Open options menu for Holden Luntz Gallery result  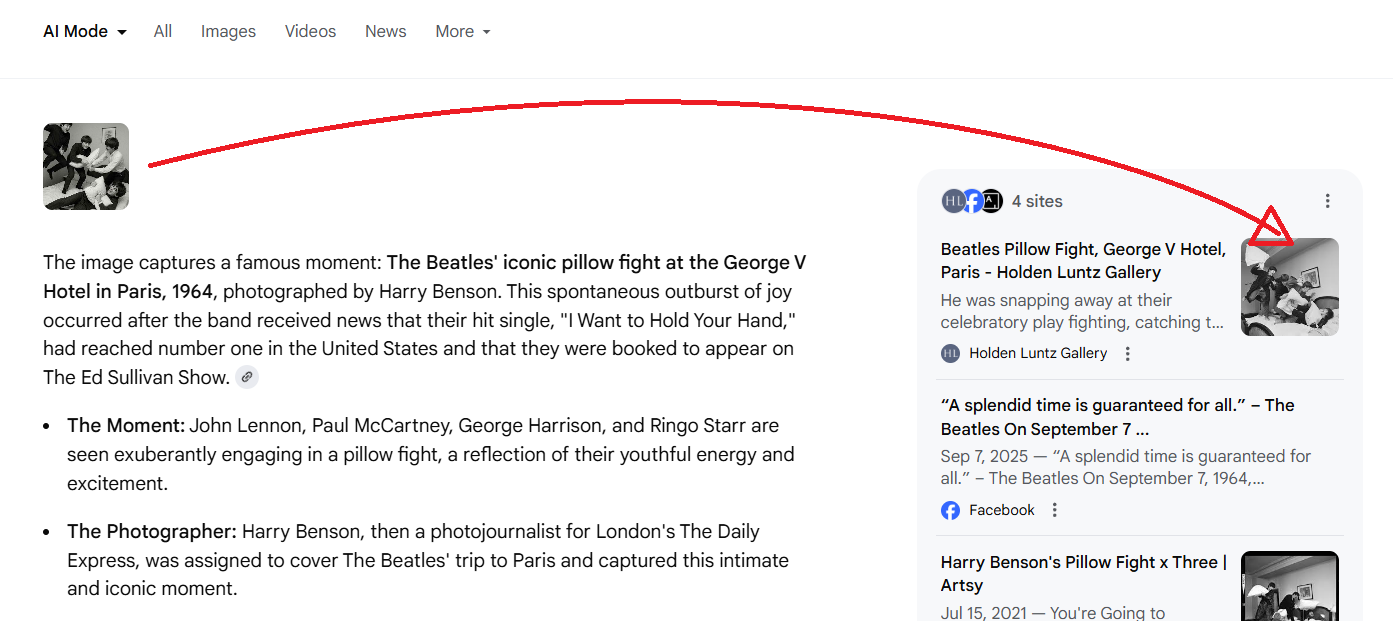pyautogui.click(x=1128, y=353)
